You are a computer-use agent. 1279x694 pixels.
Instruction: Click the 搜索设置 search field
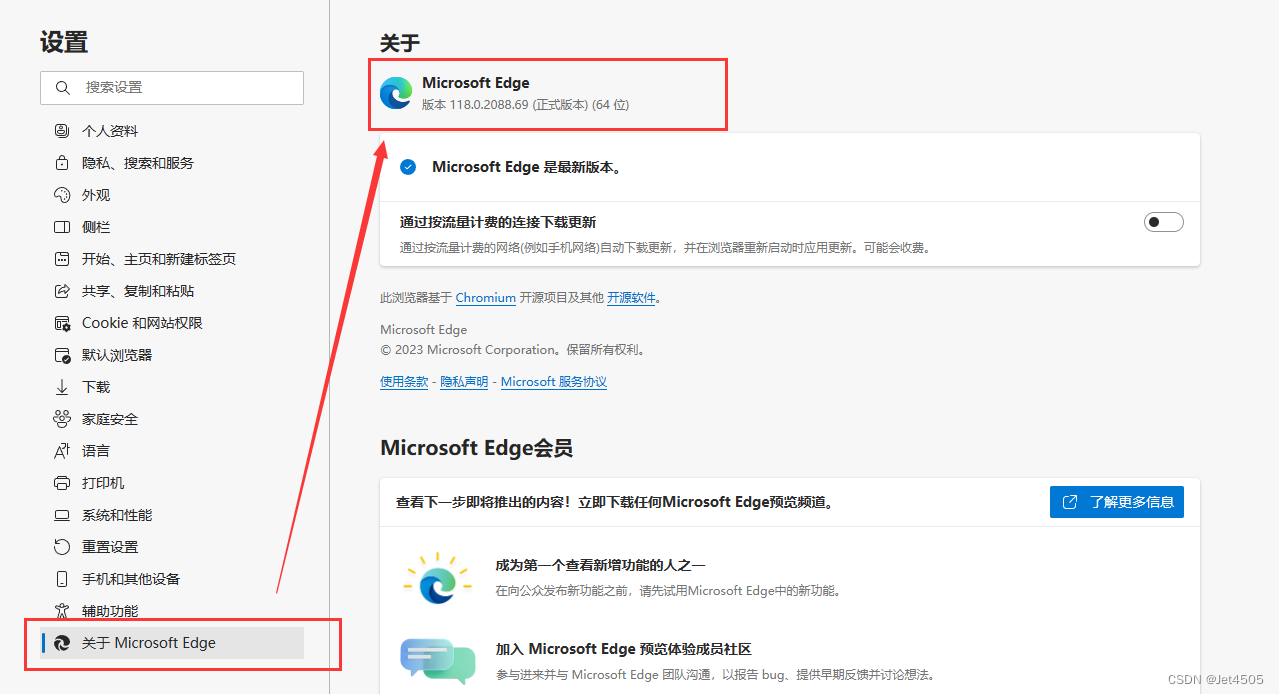(172, 88)
